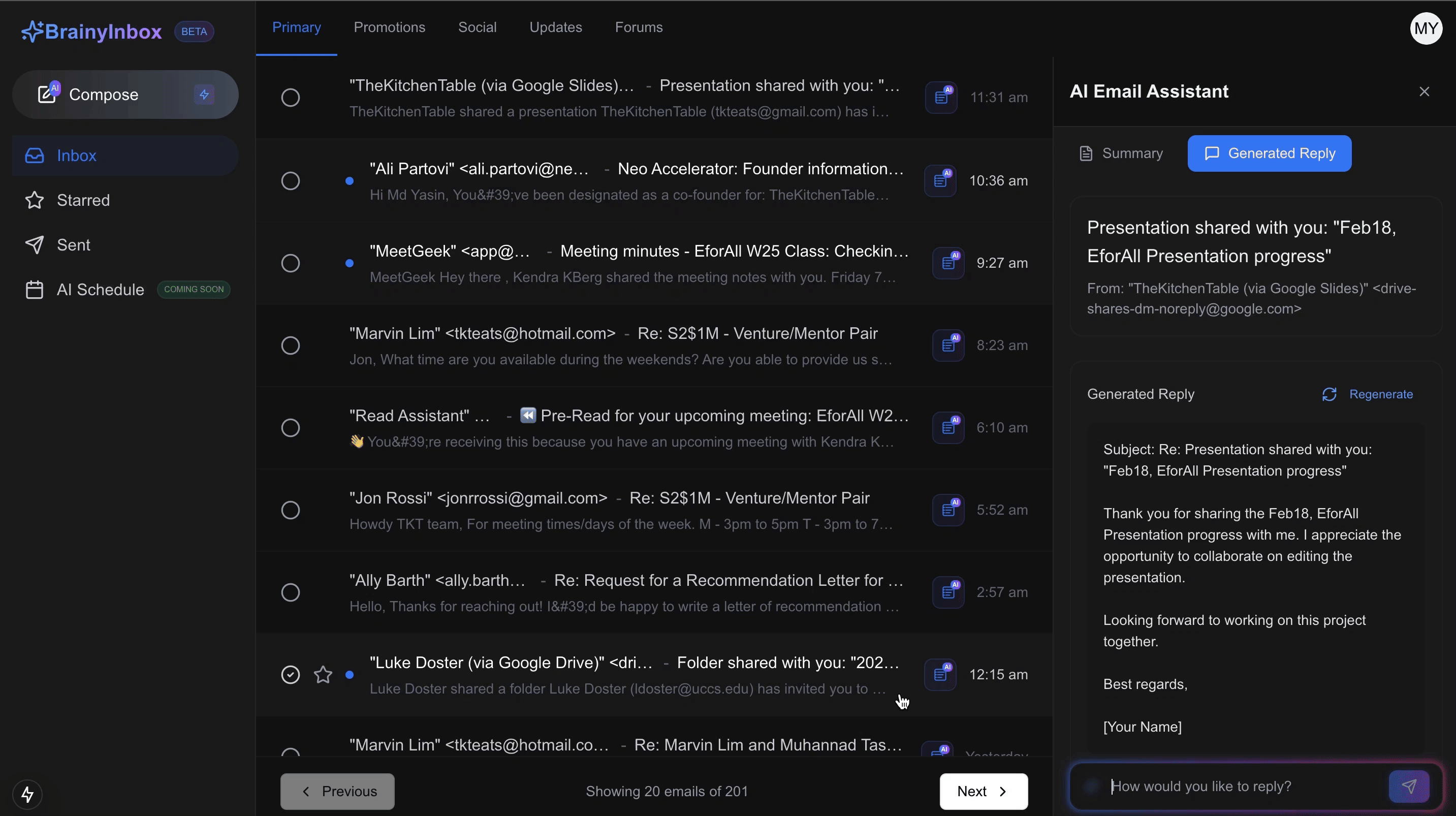The image size is (1456, 816).
Task: Click the COMING SOON badge
Action: (194, 289)
